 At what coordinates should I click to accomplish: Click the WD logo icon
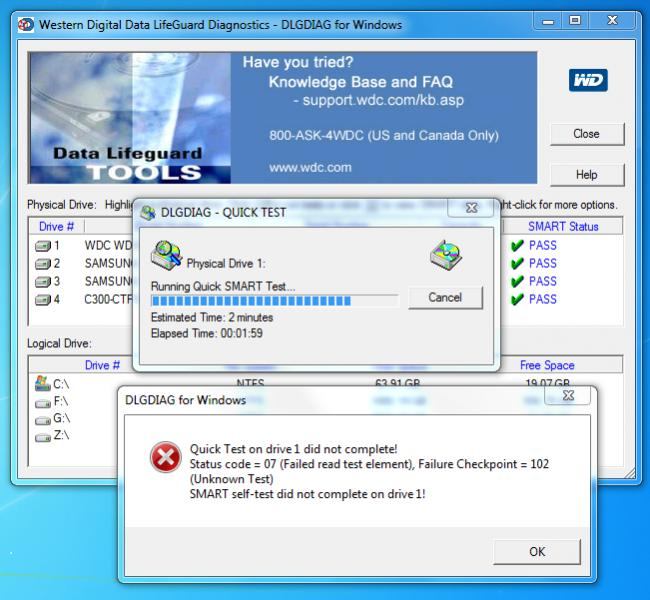pos(588,80)
